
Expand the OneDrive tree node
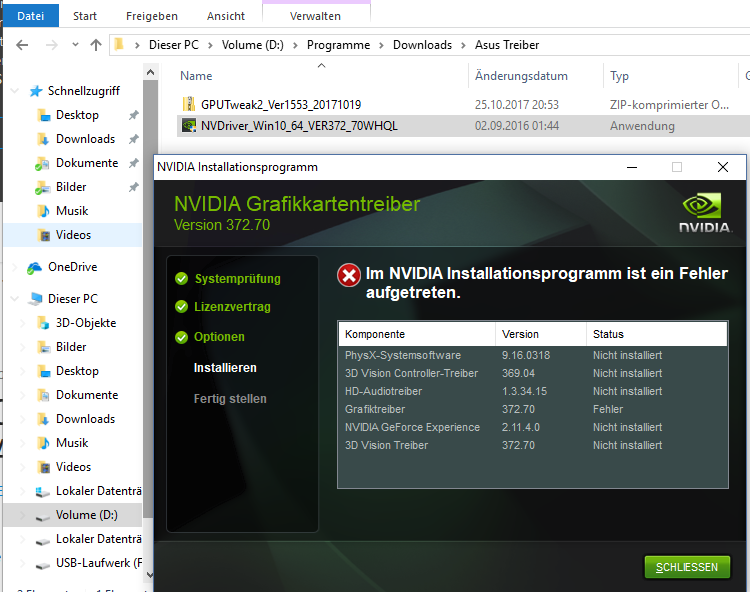point(15,267)
